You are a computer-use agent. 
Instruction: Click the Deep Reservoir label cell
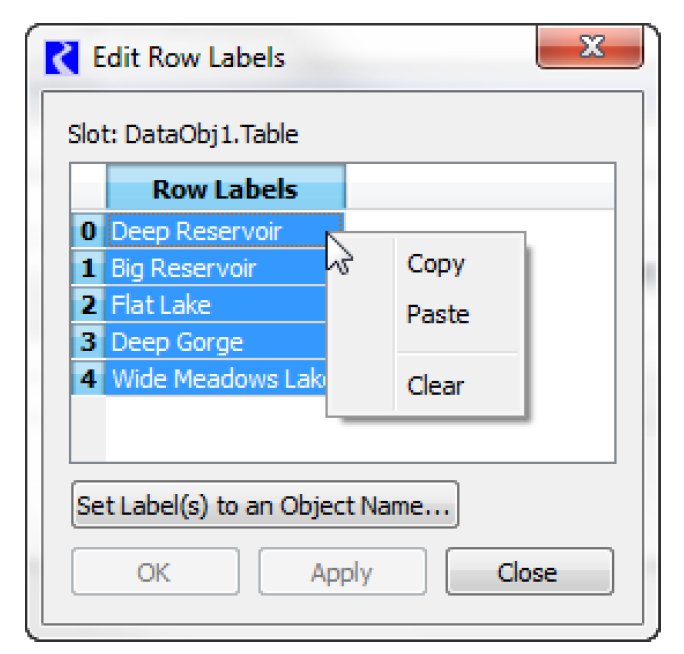pos(196,232)
